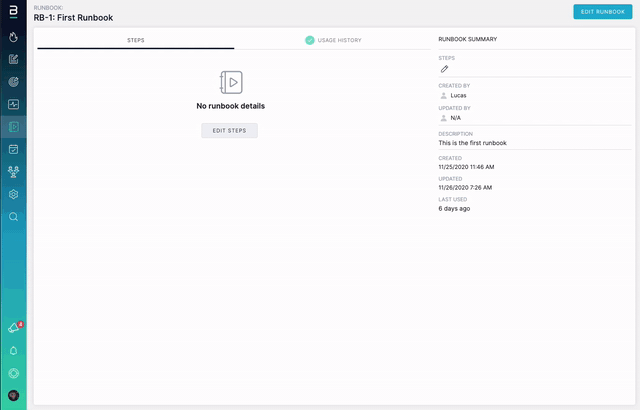Viewport: 640px width, 410px height.
Task: Open the notepad-with-pencil sidebar icon
Action: [x=13, y=60]
